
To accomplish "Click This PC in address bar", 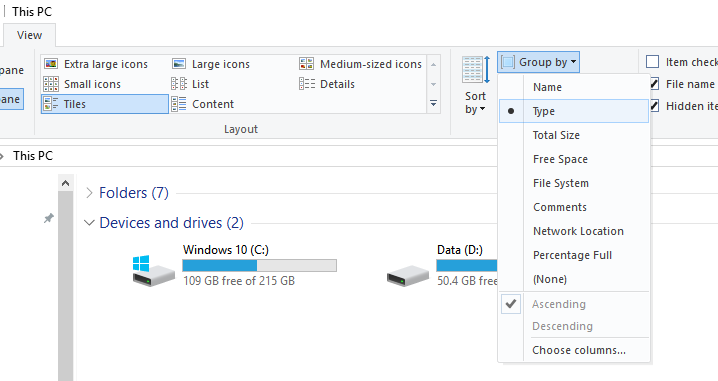I will (x=33, y=156).
